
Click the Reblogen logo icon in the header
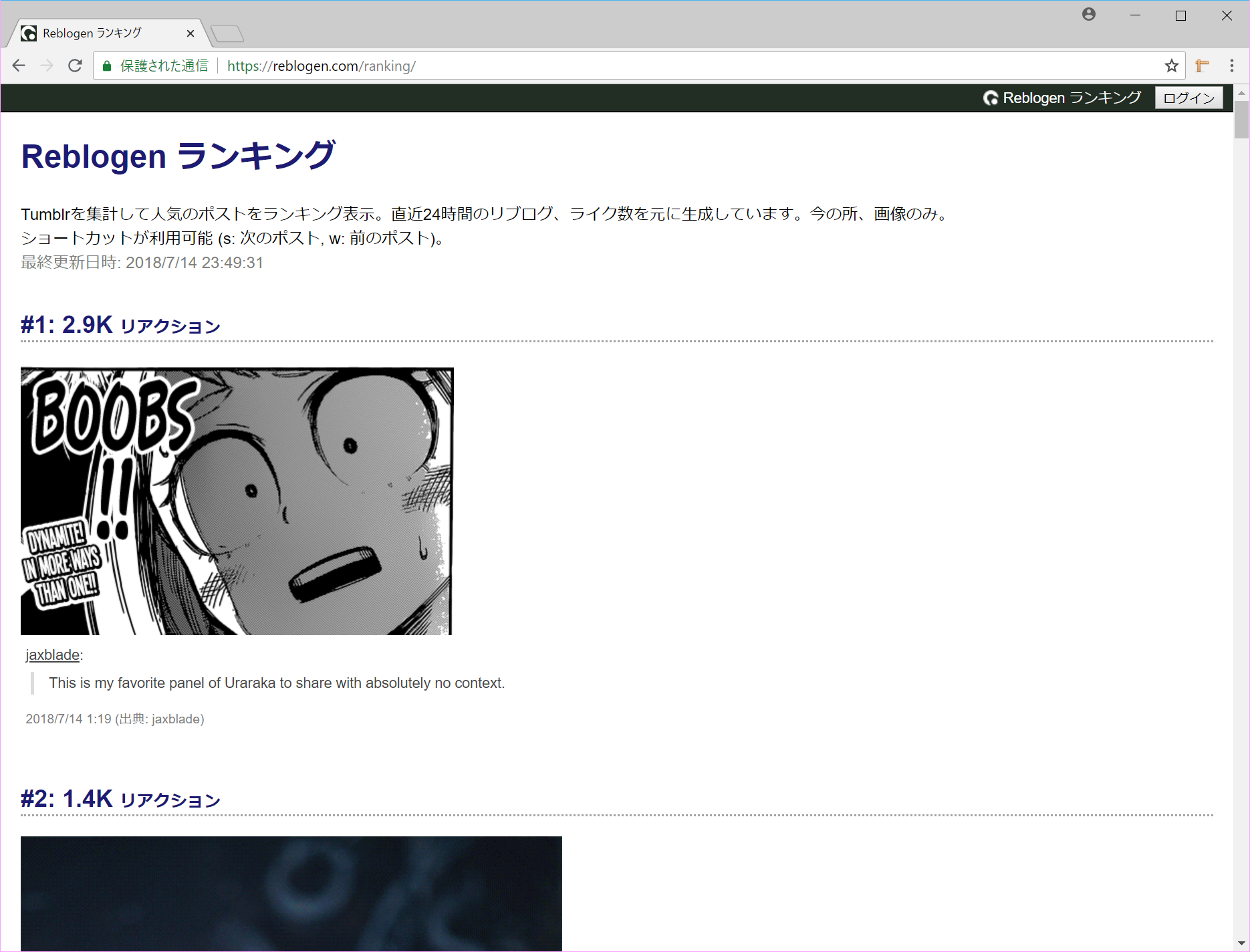[991, 98]
